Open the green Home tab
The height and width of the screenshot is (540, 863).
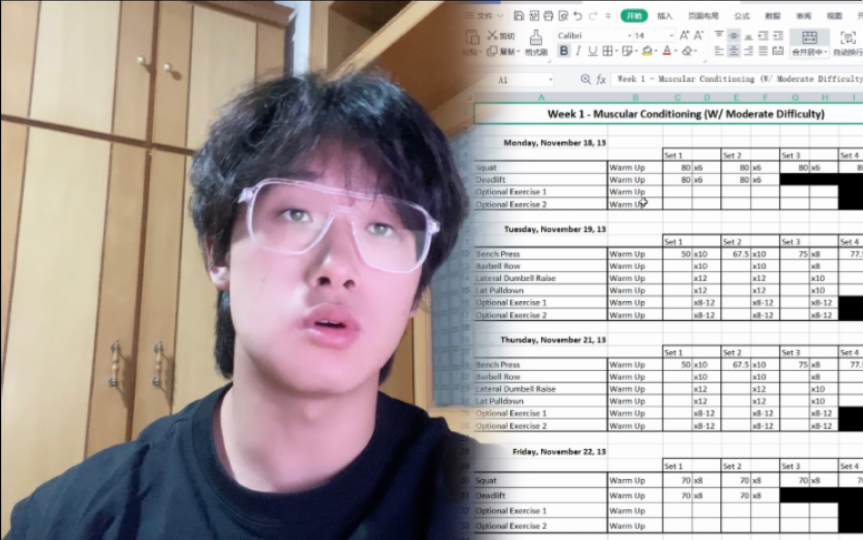pyautogui.click(x=634, y=16)
